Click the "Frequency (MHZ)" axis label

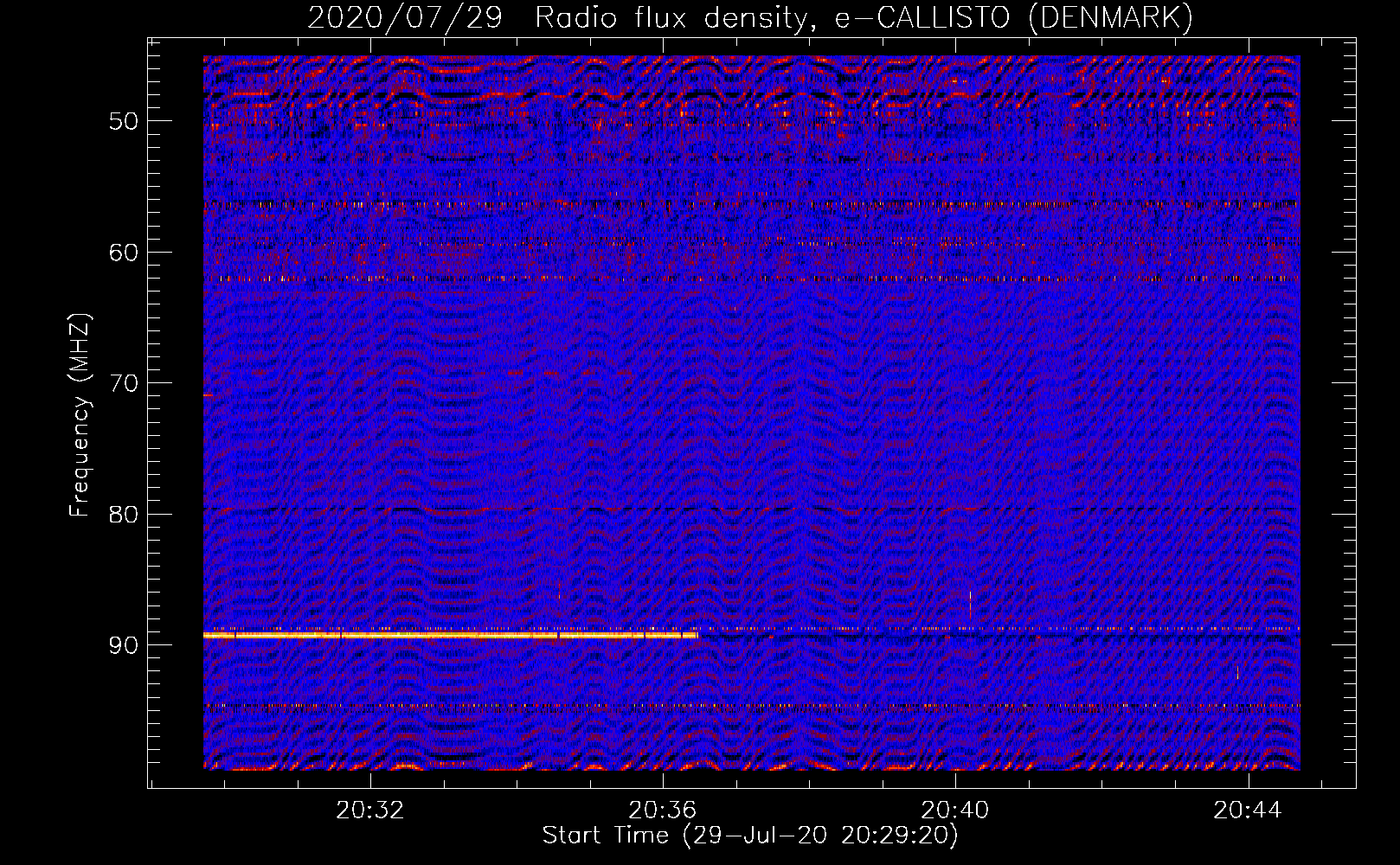pos(80,415)
